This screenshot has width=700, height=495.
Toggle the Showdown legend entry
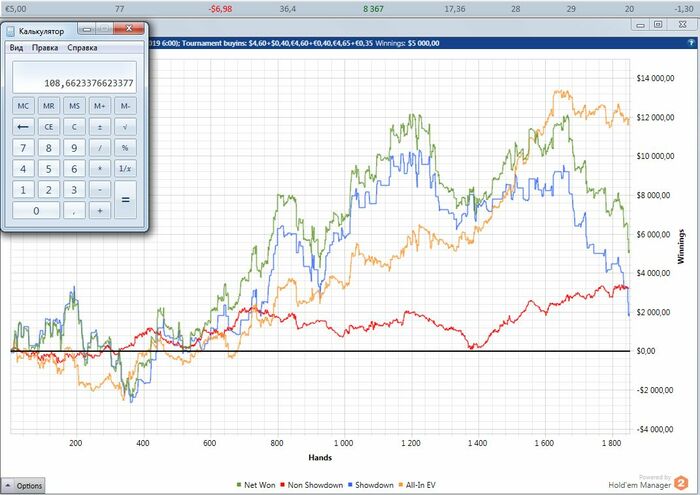(371, 485)
